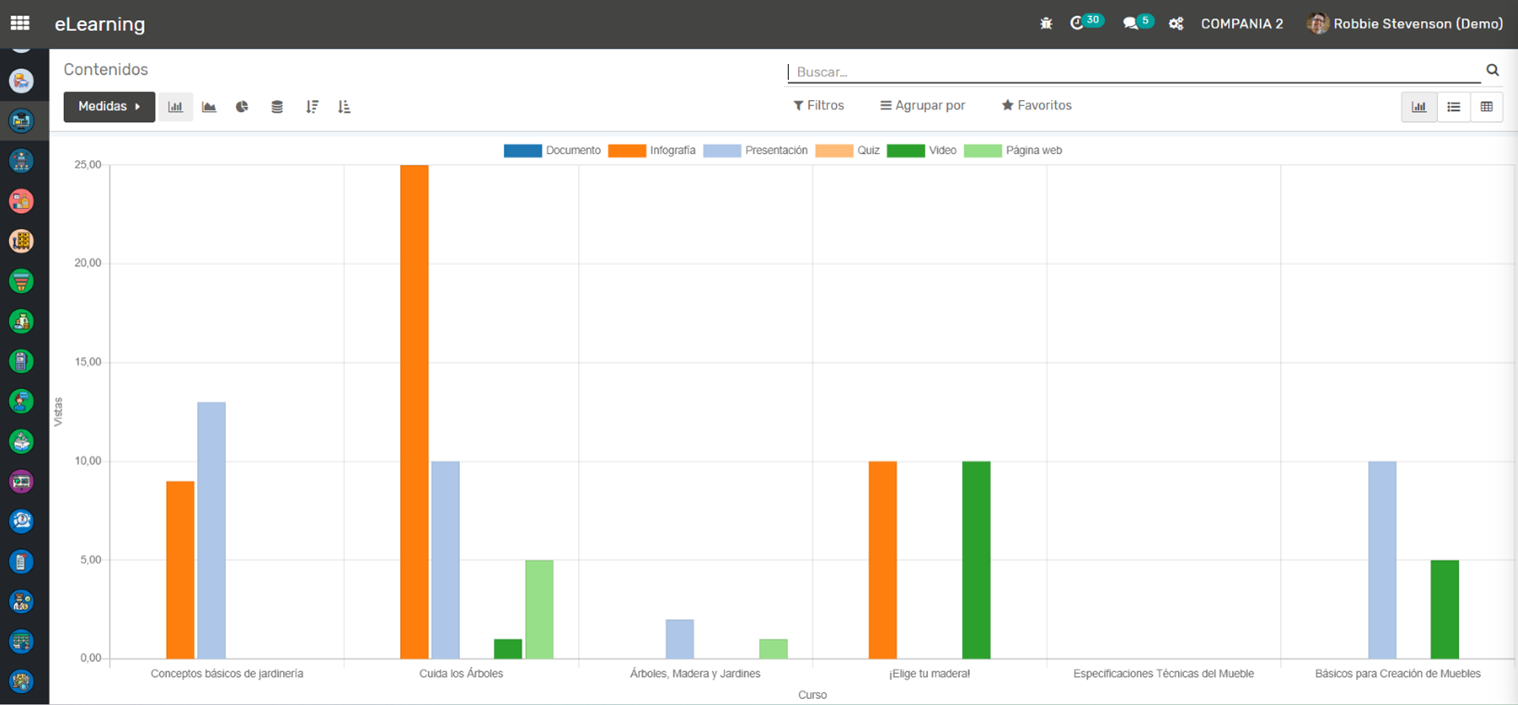
Task: Switch to line chart icon
Action: [209, 107]
